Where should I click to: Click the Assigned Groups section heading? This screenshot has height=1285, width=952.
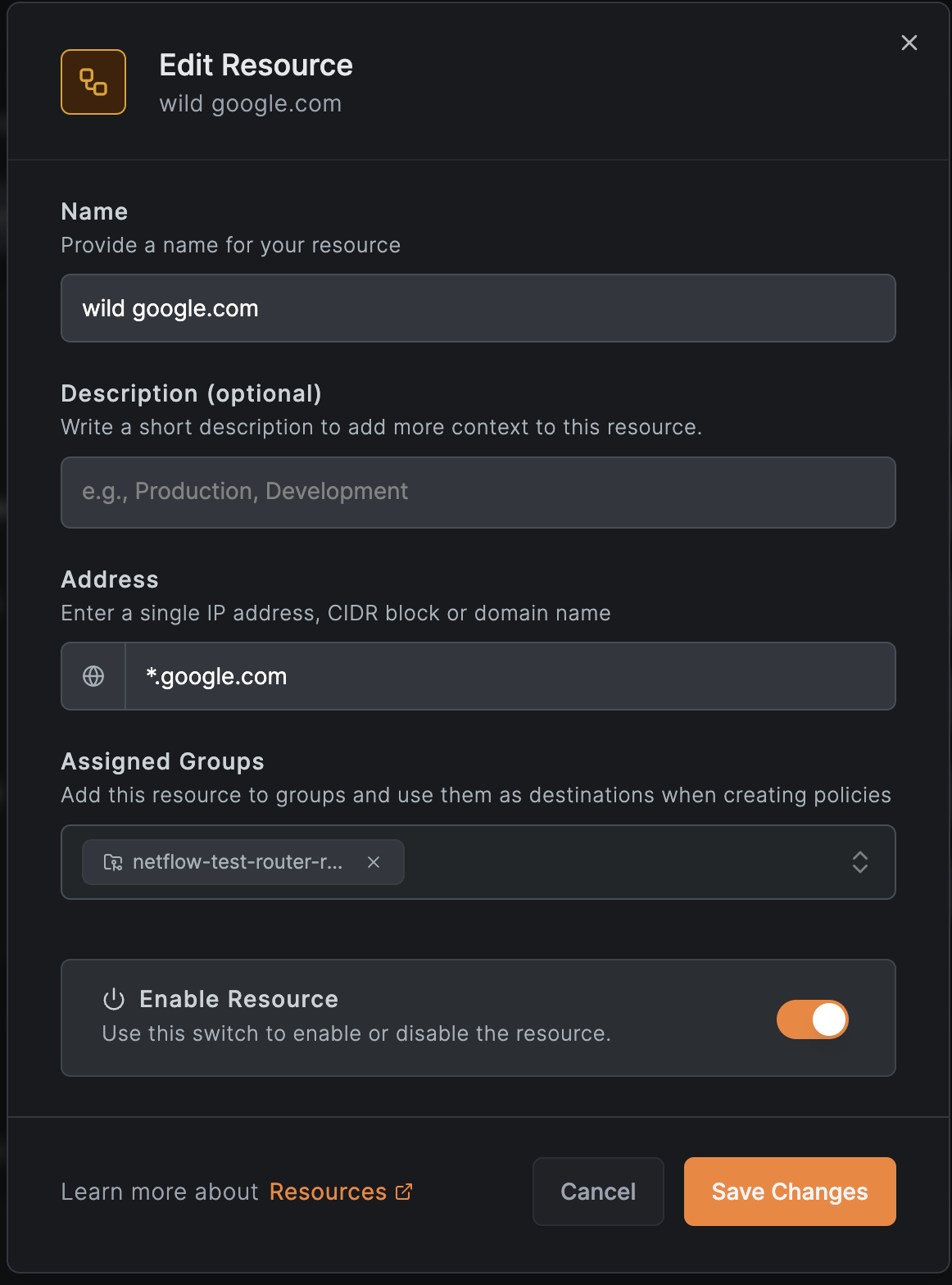coord(162,761)
